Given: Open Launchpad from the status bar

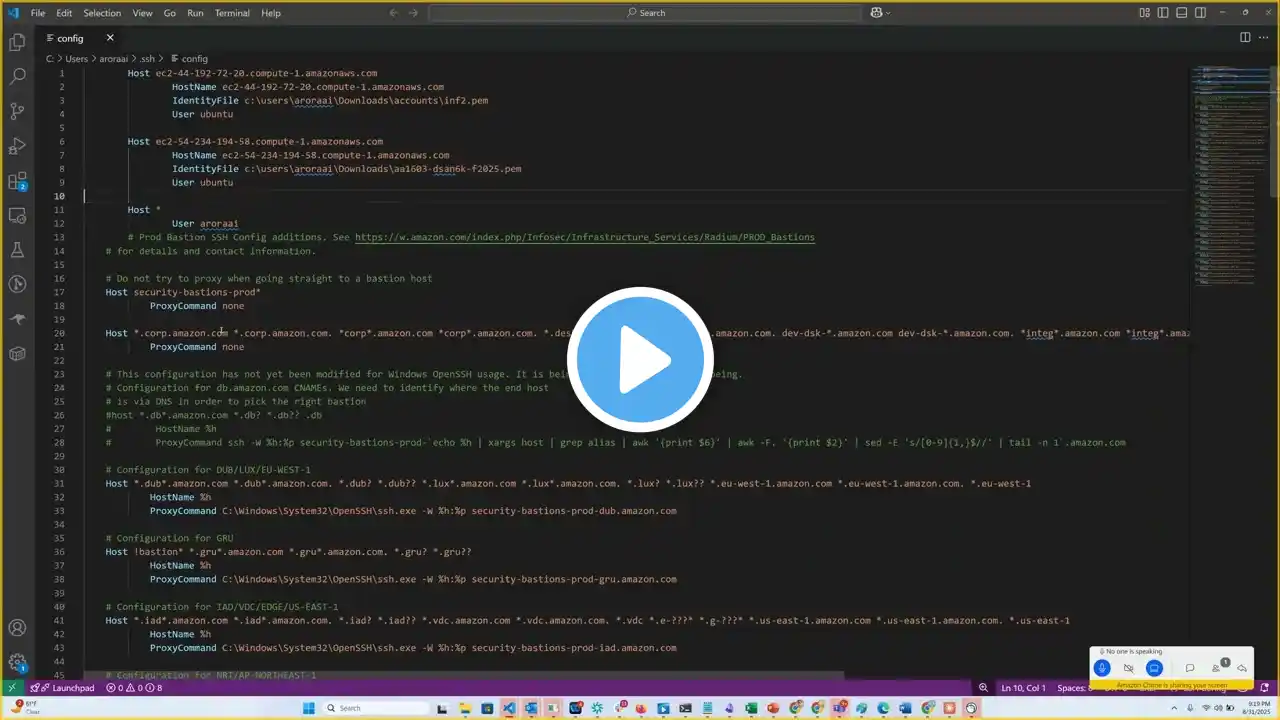Looking at the screenshot, I should coord(62,688).
